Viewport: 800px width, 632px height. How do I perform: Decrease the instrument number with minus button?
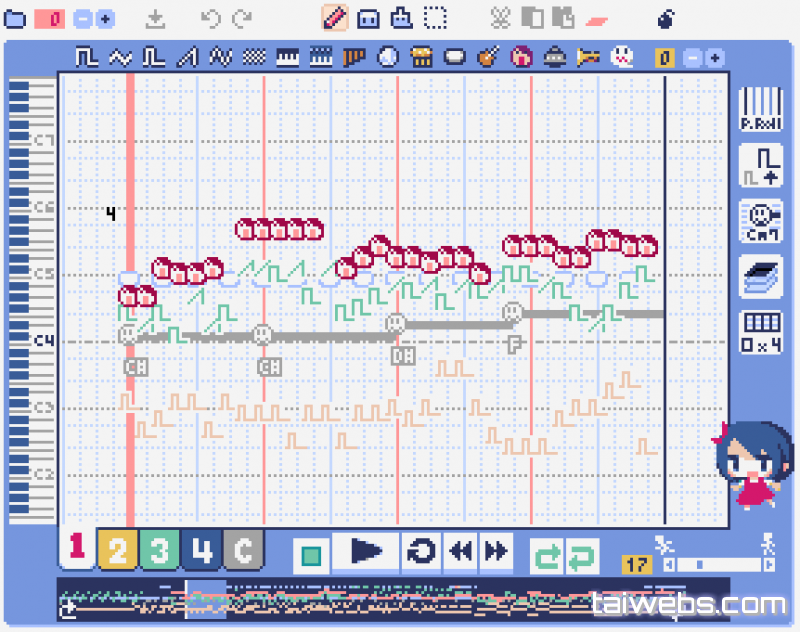[693, 58]
